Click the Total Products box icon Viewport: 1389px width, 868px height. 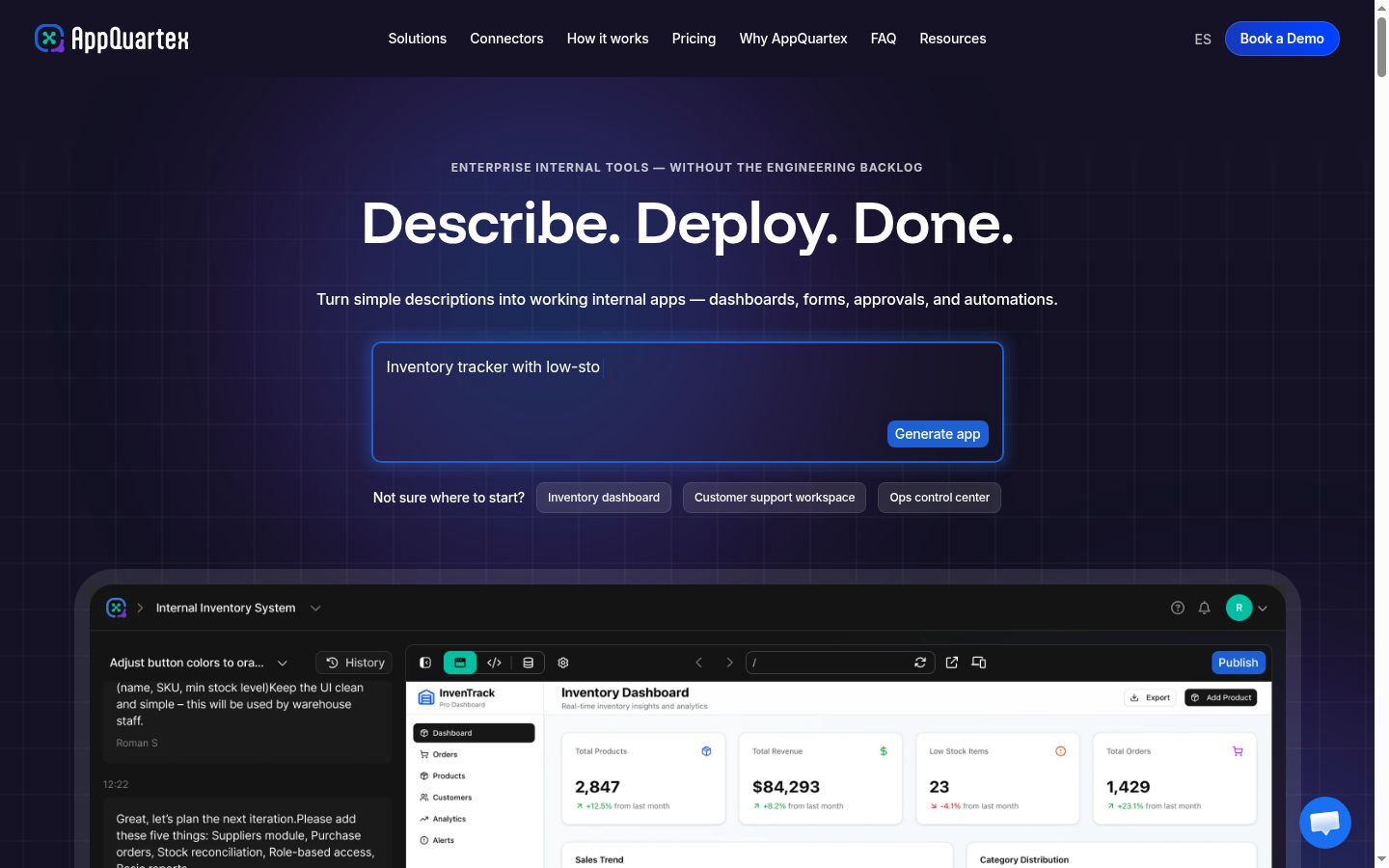(x=706, y=751)
